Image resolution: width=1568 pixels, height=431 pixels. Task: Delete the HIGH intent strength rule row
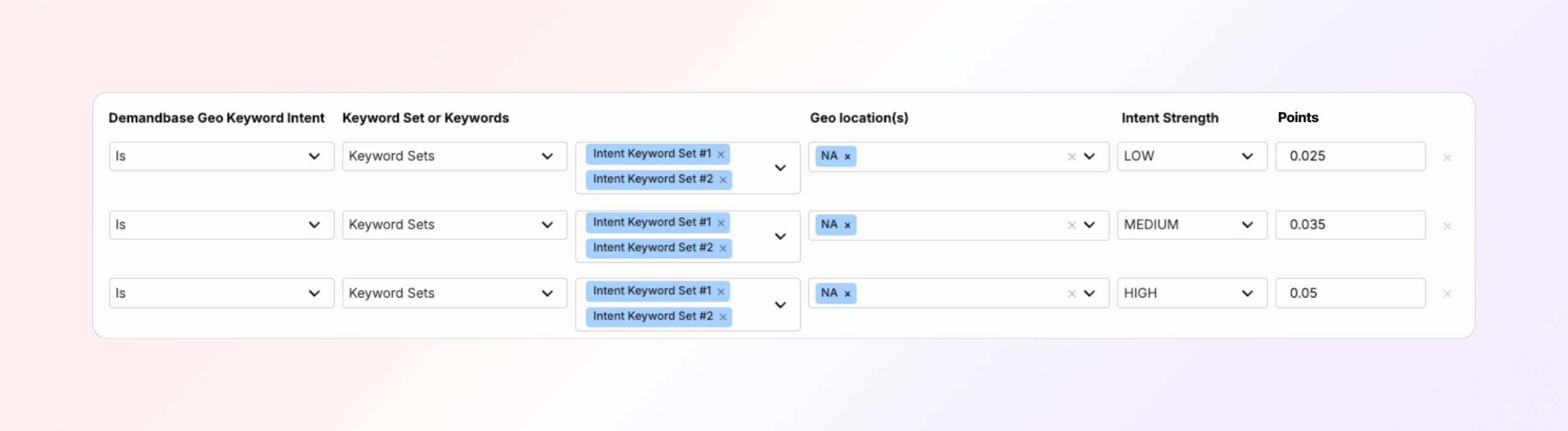(x=1447, y=294)
